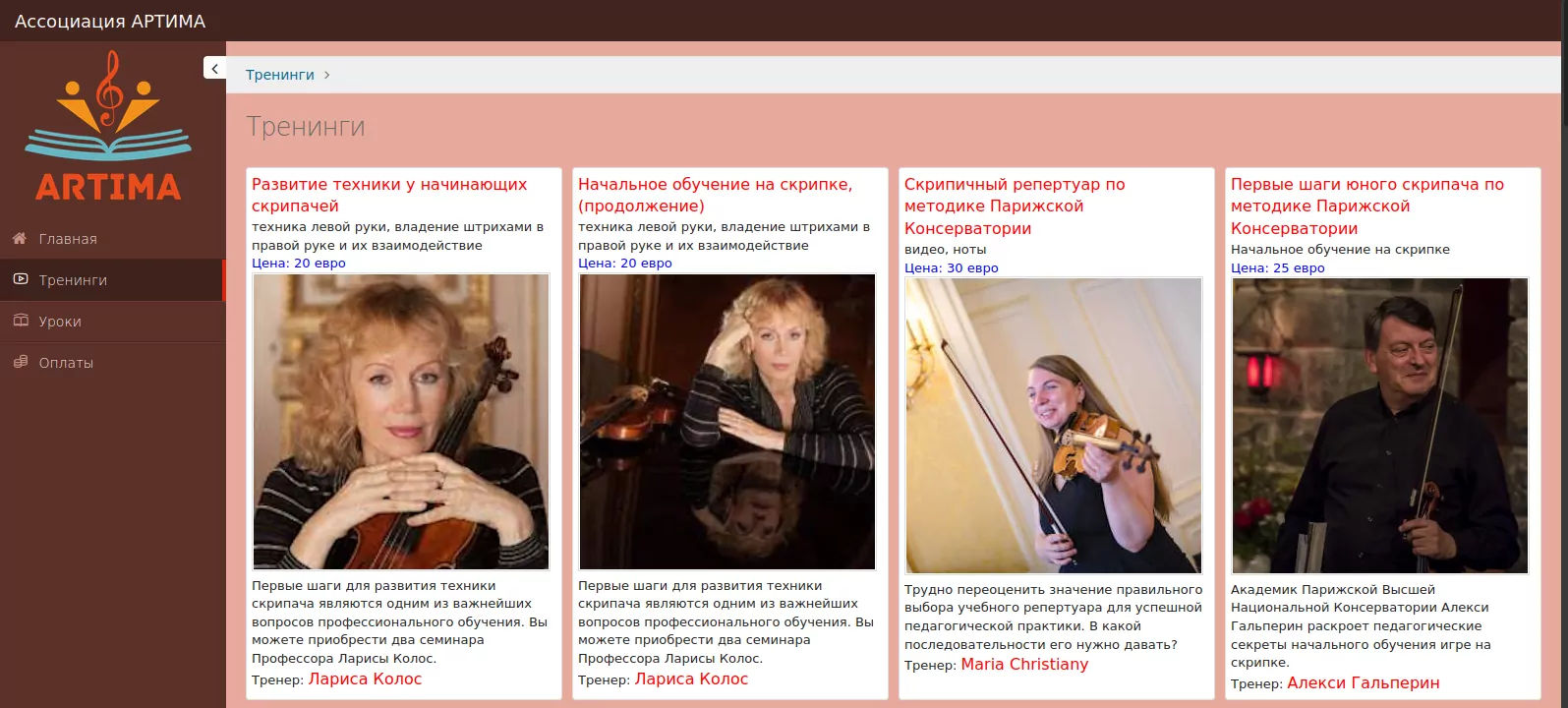The height and width of the screenshot is (708, 1568).
Task: Open trainer link Алекси Гальперин
Action: (1364, 682)
